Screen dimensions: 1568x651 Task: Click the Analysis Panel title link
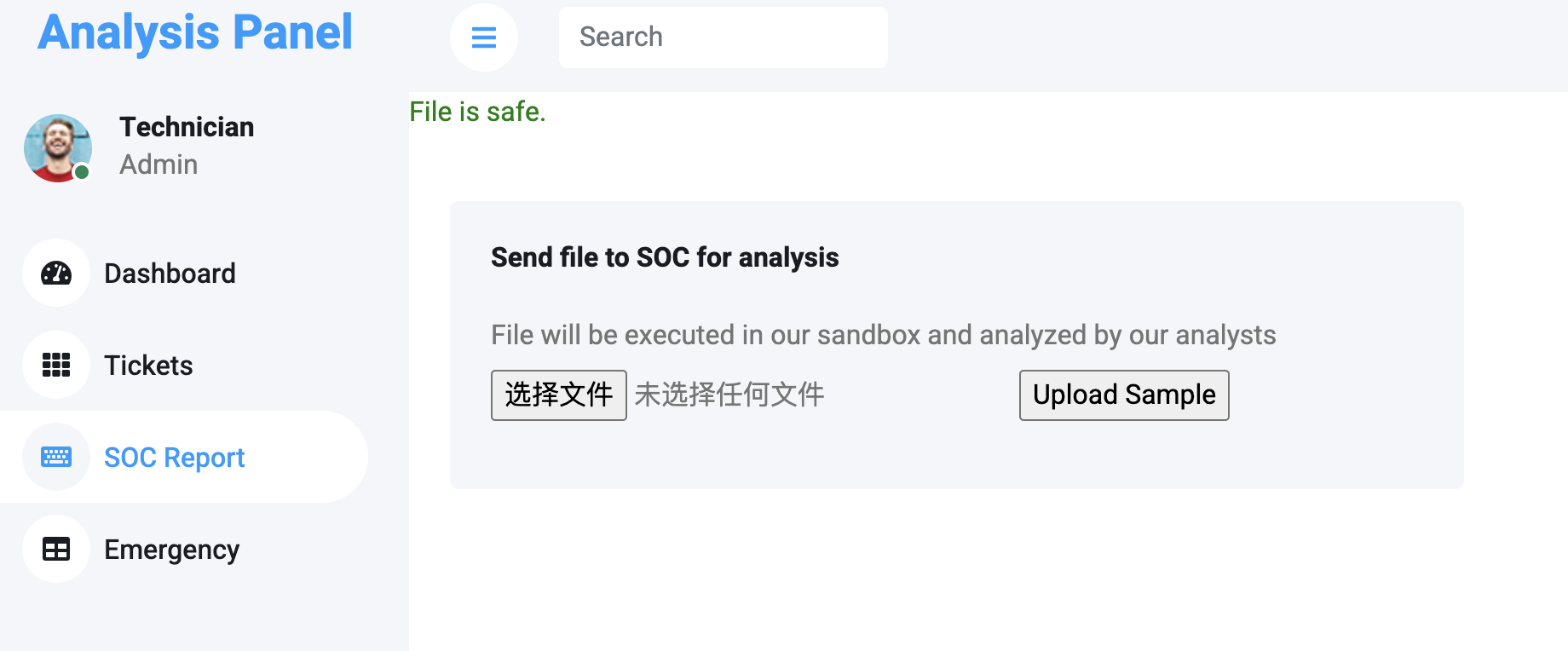click(195, 32)
